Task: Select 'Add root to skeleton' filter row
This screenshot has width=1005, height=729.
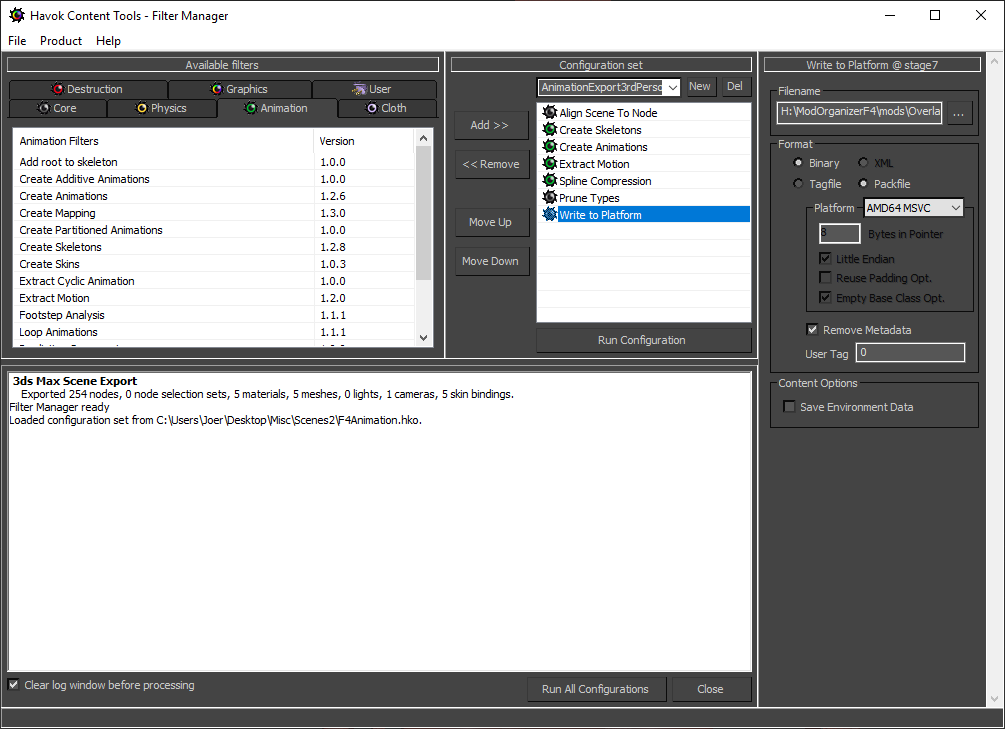Action: 214,162
